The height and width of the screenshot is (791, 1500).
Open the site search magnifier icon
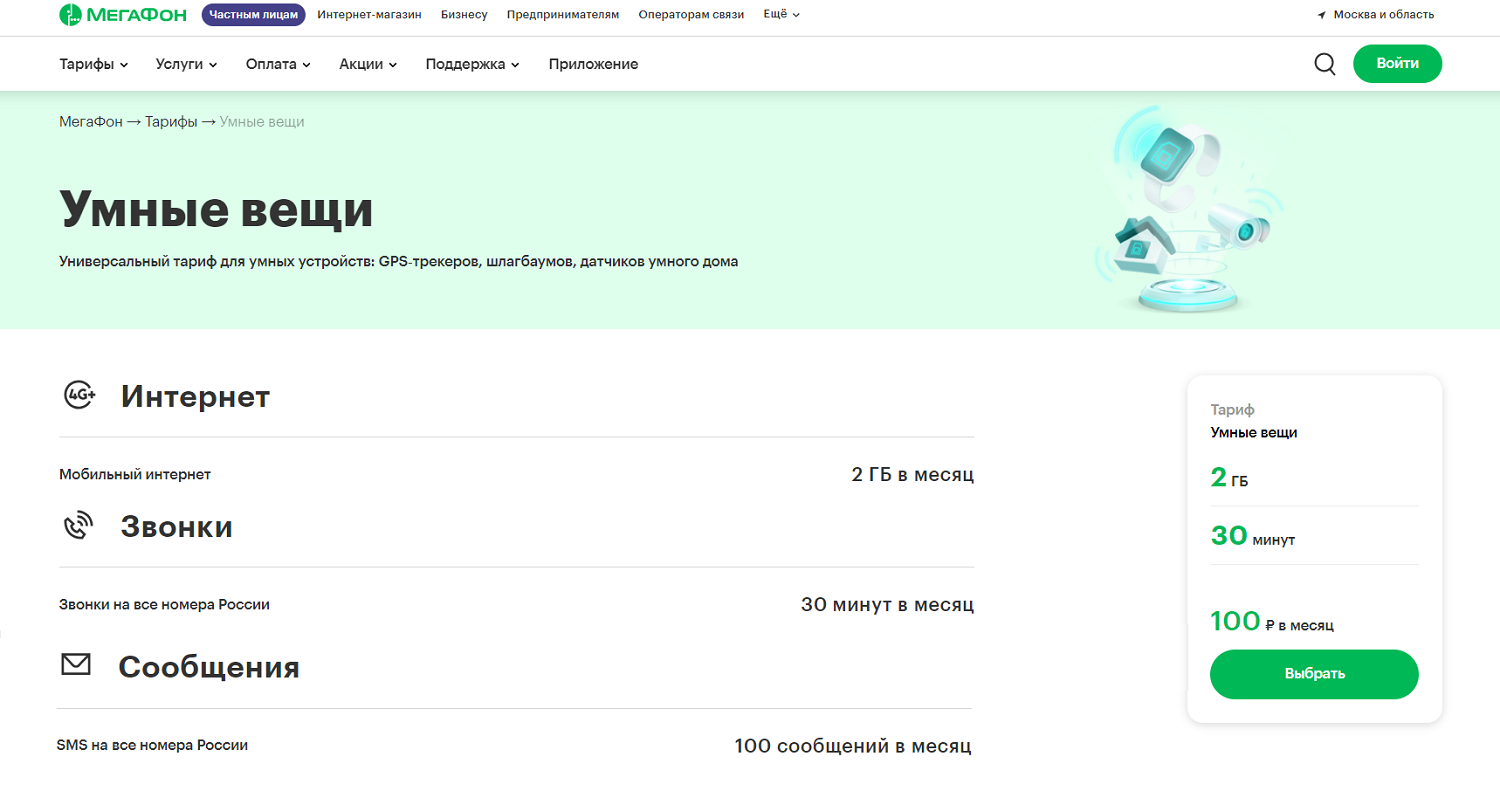tap(1325, 64)
